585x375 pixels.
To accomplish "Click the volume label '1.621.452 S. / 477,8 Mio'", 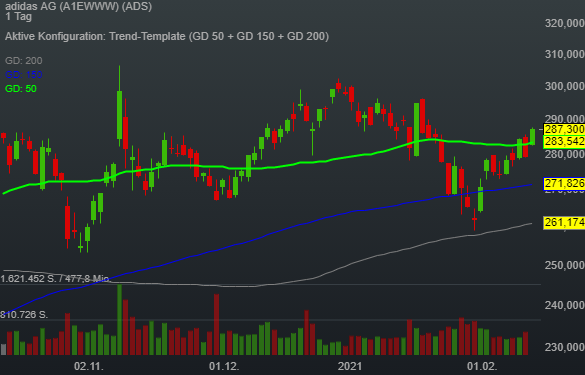I will tap(55, 279).
